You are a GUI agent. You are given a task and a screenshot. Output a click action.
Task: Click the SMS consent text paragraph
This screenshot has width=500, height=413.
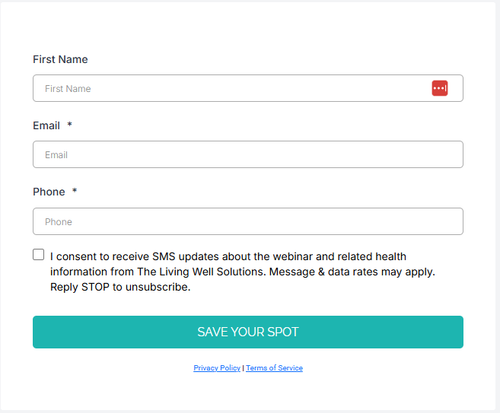(x=243, y=272)
